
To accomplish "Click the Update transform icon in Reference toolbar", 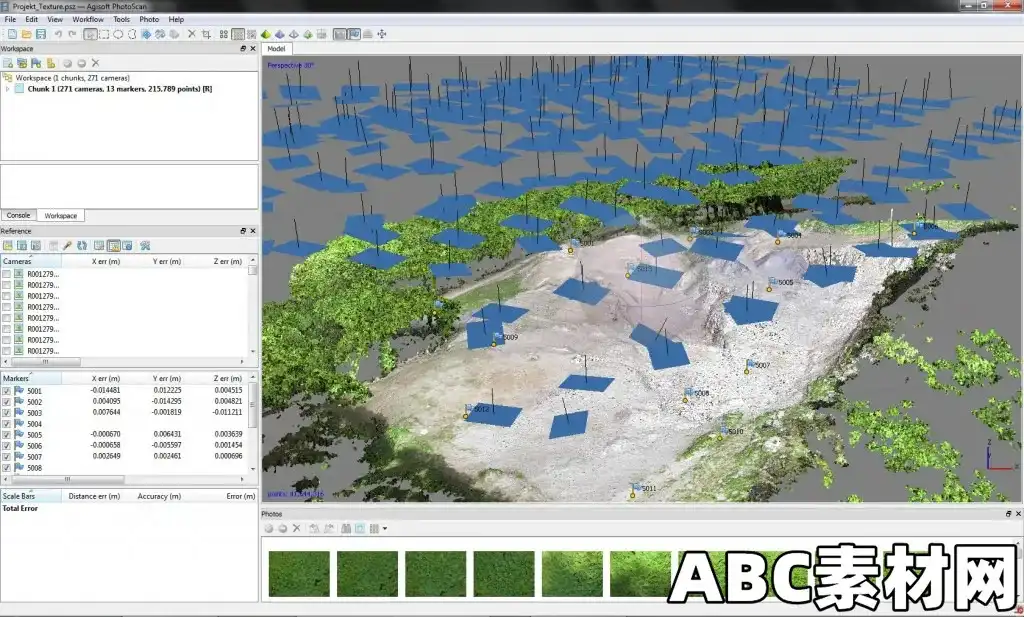I will pos(83,245).
